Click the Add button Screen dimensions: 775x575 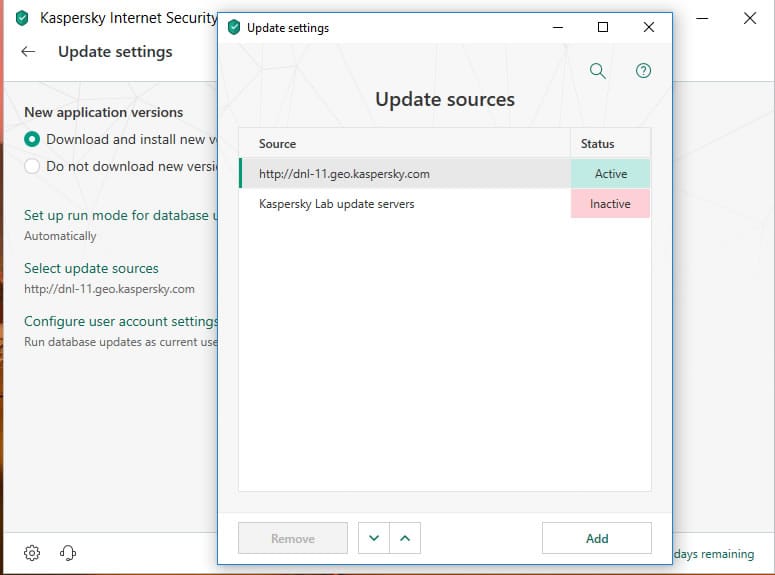click(596, 538)
